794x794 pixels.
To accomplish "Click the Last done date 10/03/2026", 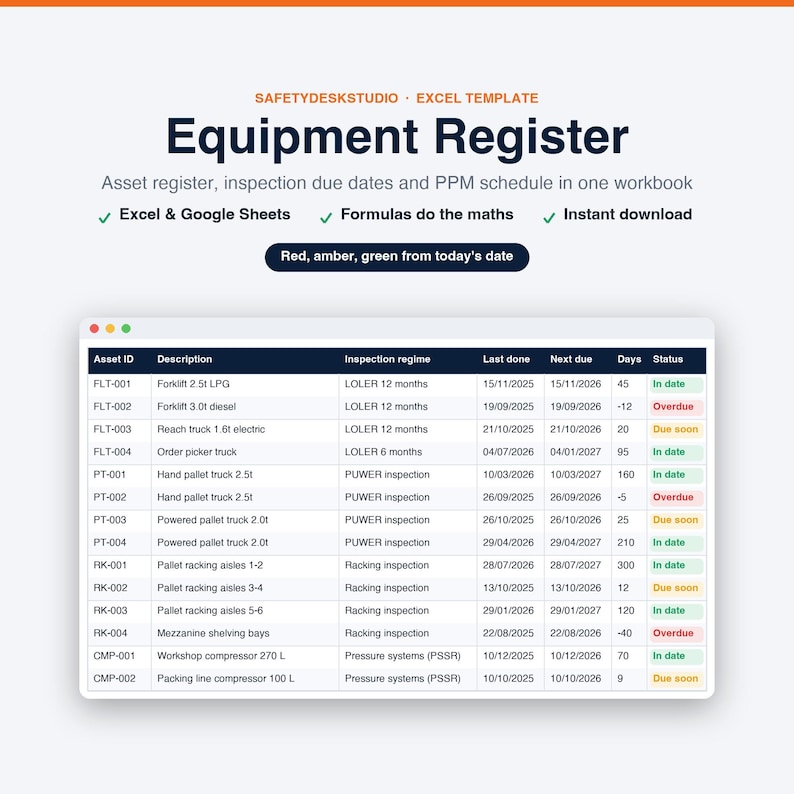I will tap(508, 474).
